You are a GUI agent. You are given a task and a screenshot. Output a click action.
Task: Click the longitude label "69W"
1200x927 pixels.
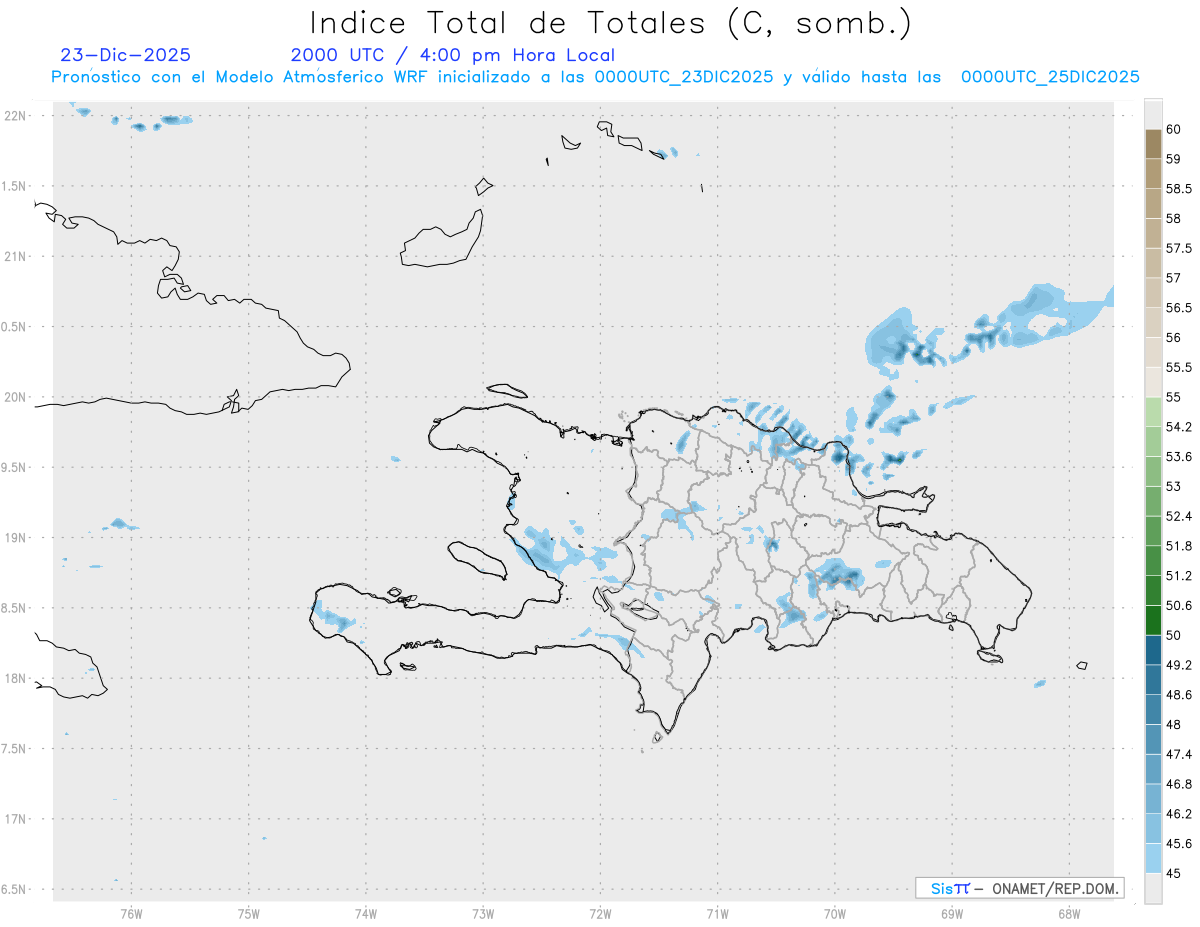(952, 913)
